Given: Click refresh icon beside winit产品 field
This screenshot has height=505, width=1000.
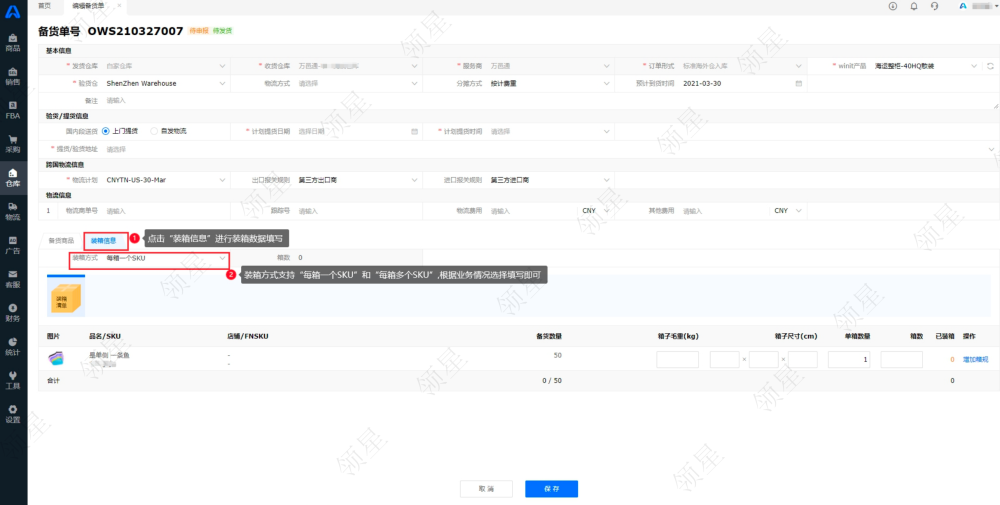Looking at the screenshot, I should pos(989,66).
